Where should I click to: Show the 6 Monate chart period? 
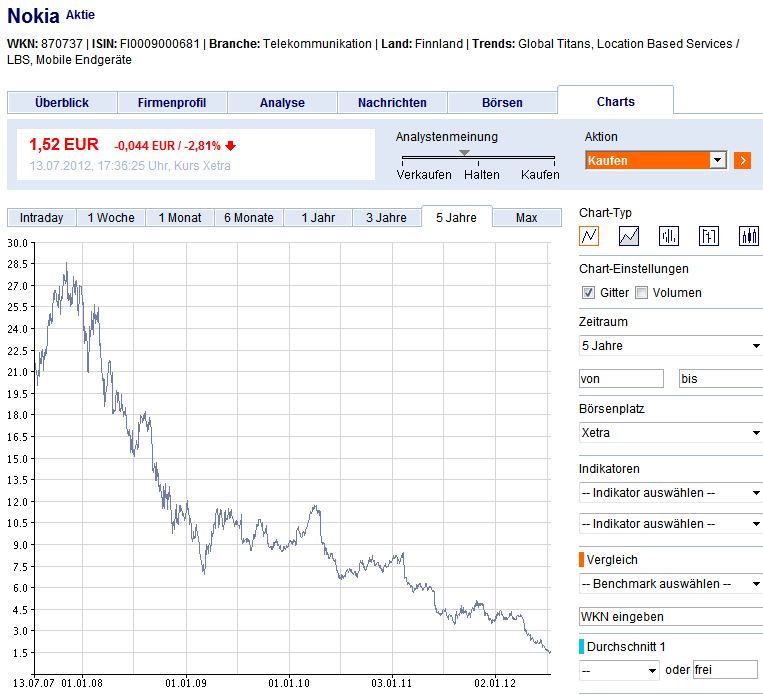pyautogui.click(x=249, y=218)
